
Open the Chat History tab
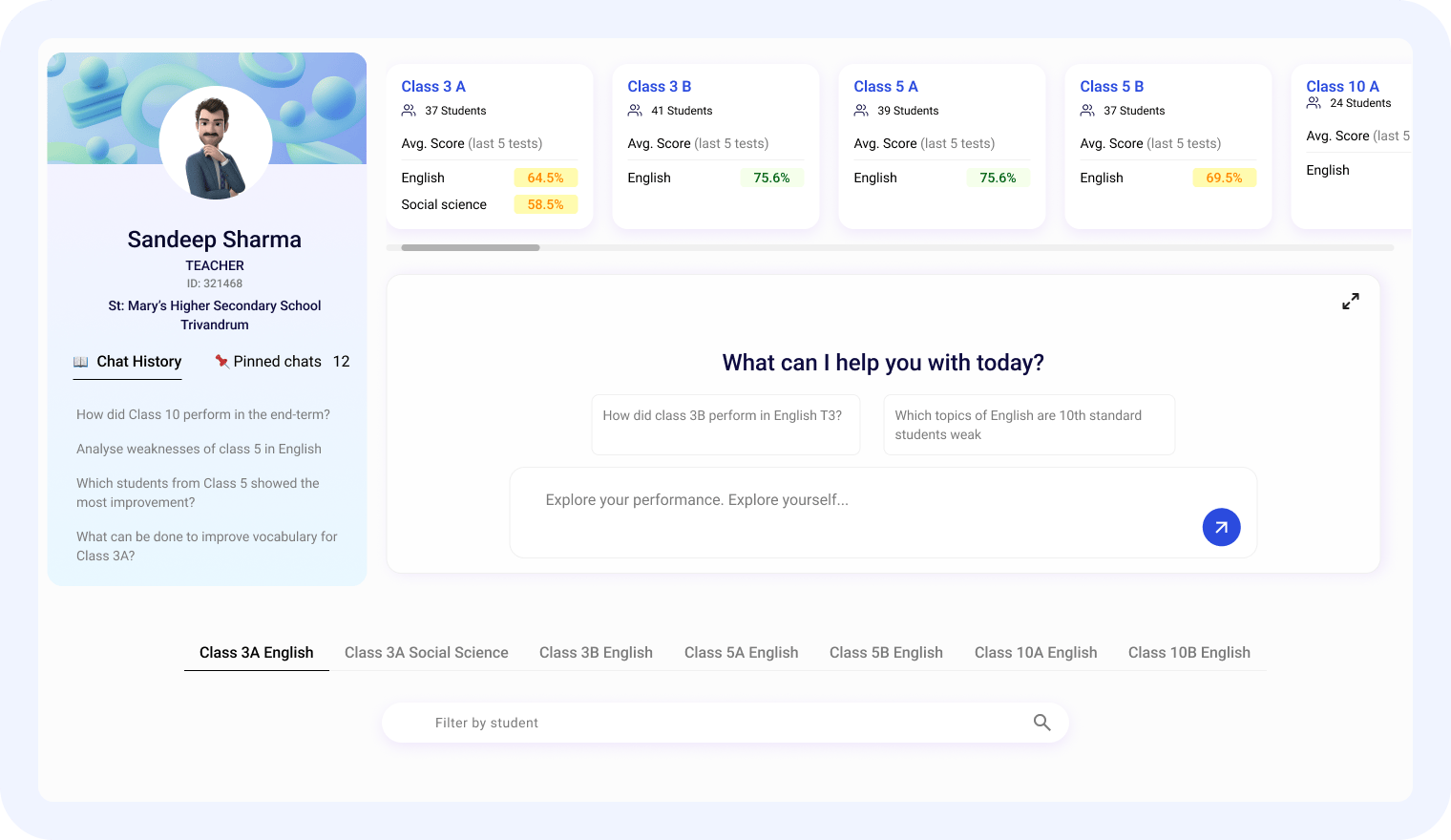(x=138, y=362)
